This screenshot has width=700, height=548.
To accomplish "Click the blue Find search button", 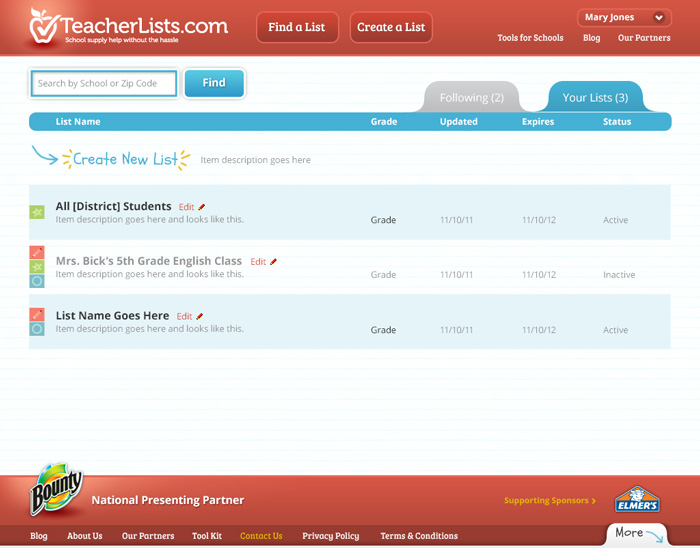I will pyautogui.click(x=214, y=83).
